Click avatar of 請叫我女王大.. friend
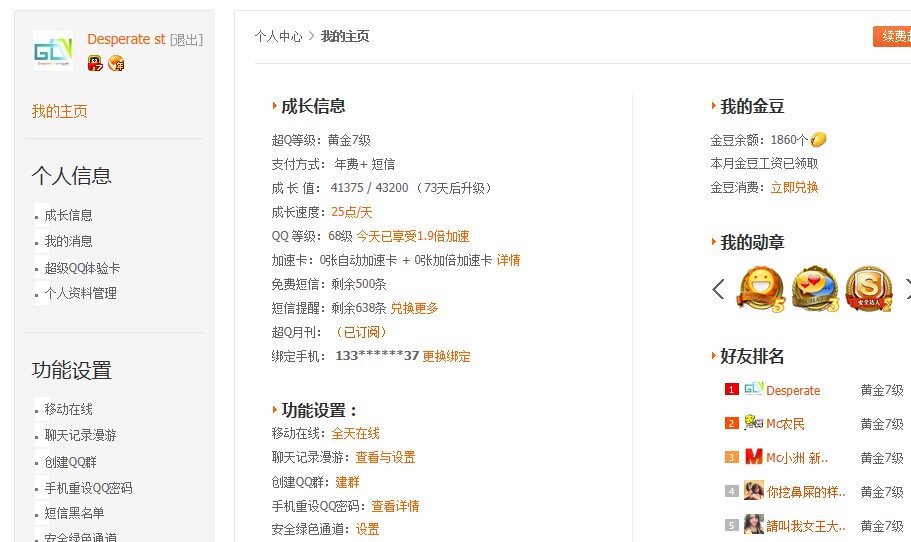The image size is (911, 542). coord(754,525)
